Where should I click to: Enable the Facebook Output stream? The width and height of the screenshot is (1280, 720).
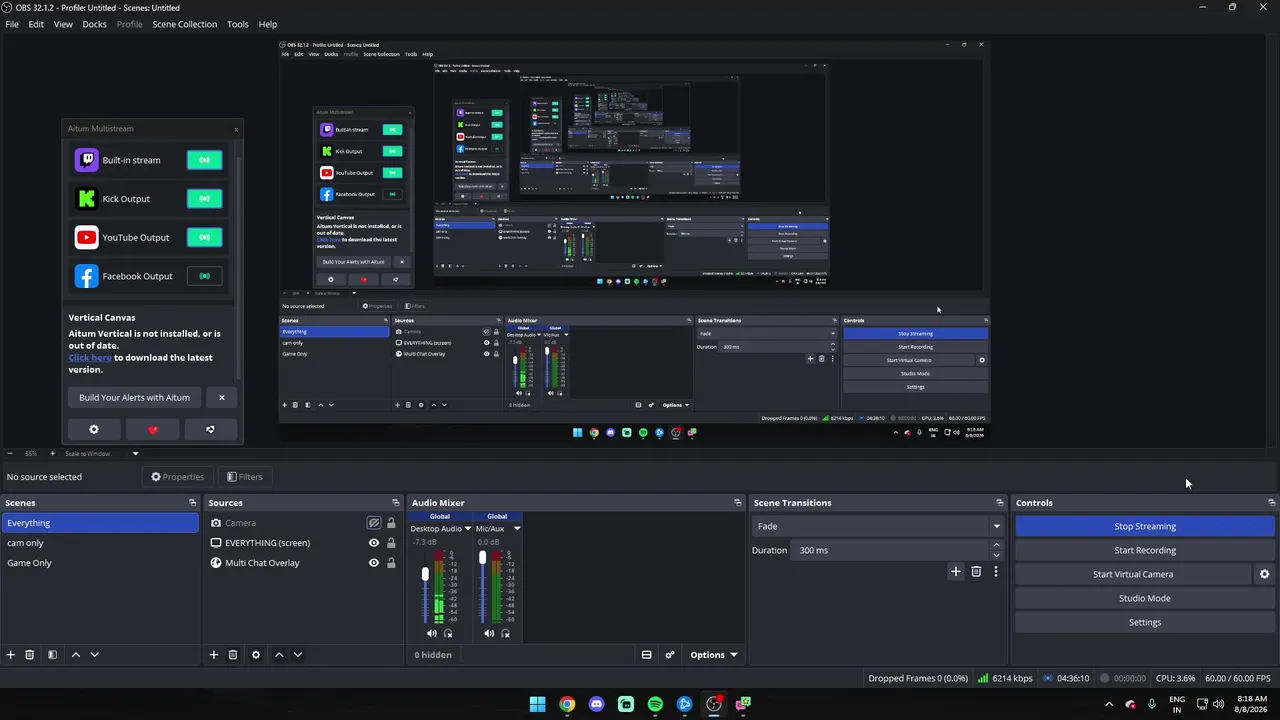click(204, 276)
